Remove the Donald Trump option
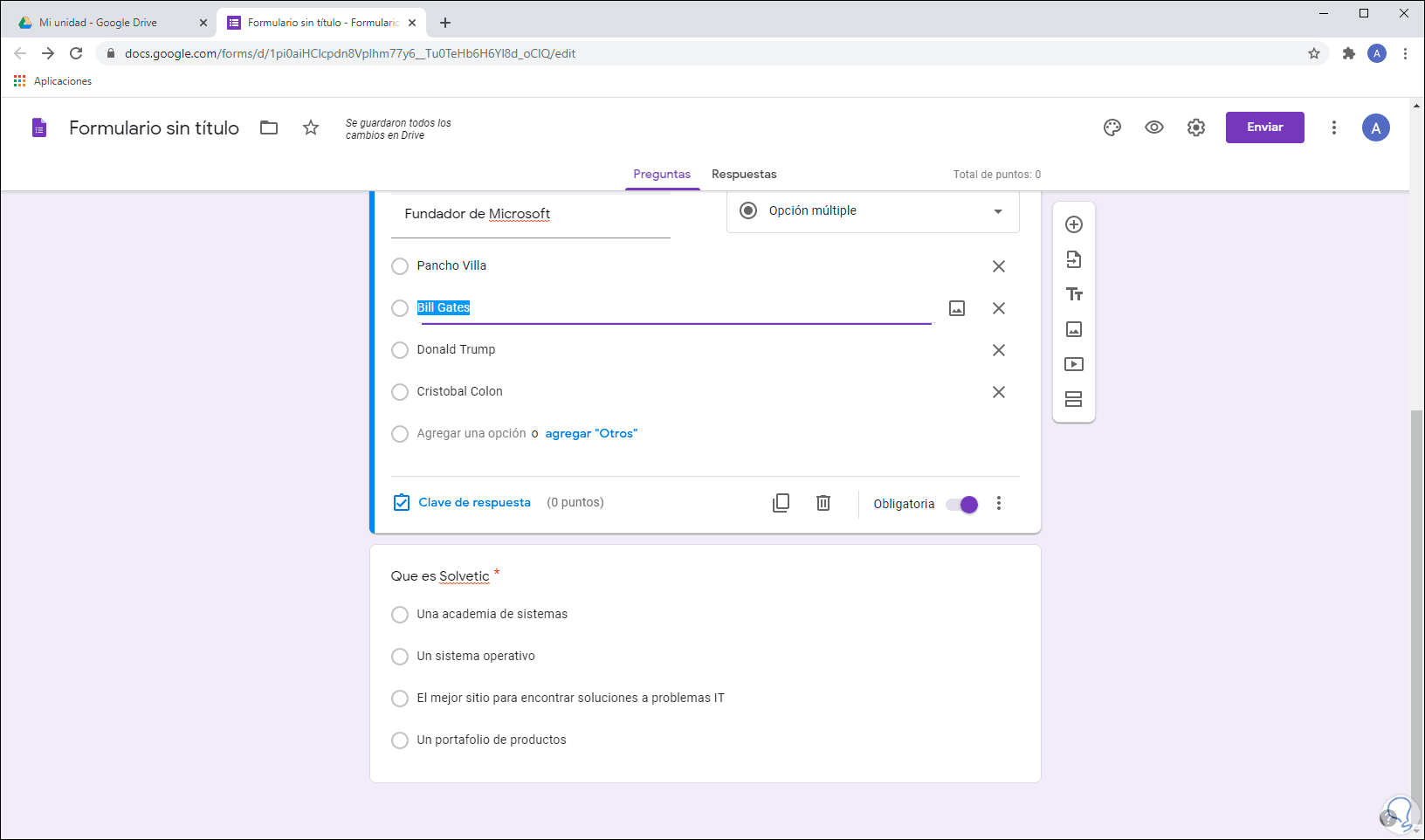Screen dimensions: 1425x840 coord(999,350)
